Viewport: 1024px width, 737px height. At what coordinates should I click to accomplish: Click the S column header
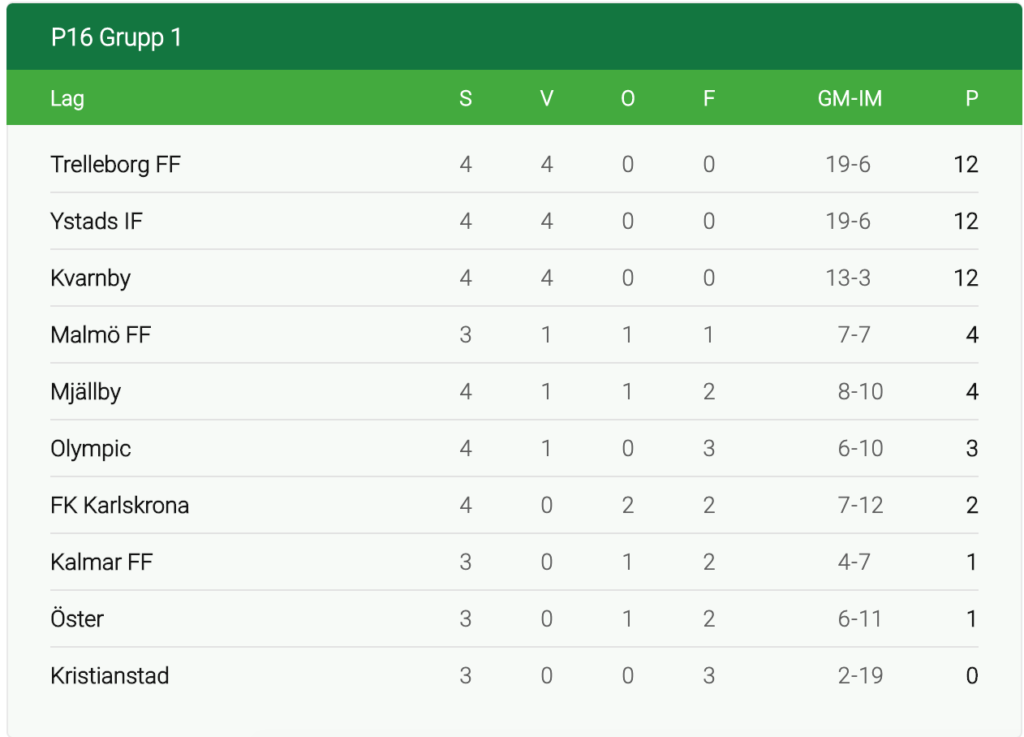pyautogui.click(x=465, y=99)
